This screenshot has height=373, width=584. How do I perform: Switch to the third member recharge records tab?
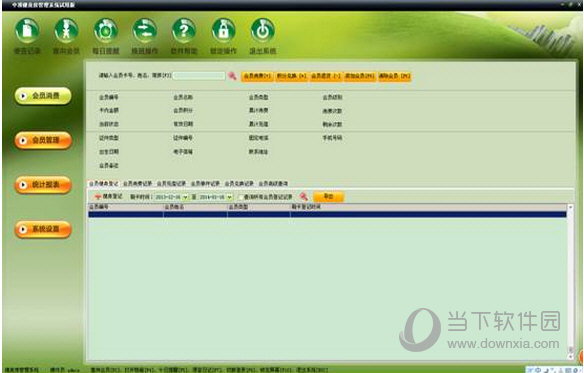(x=171, y=184)
